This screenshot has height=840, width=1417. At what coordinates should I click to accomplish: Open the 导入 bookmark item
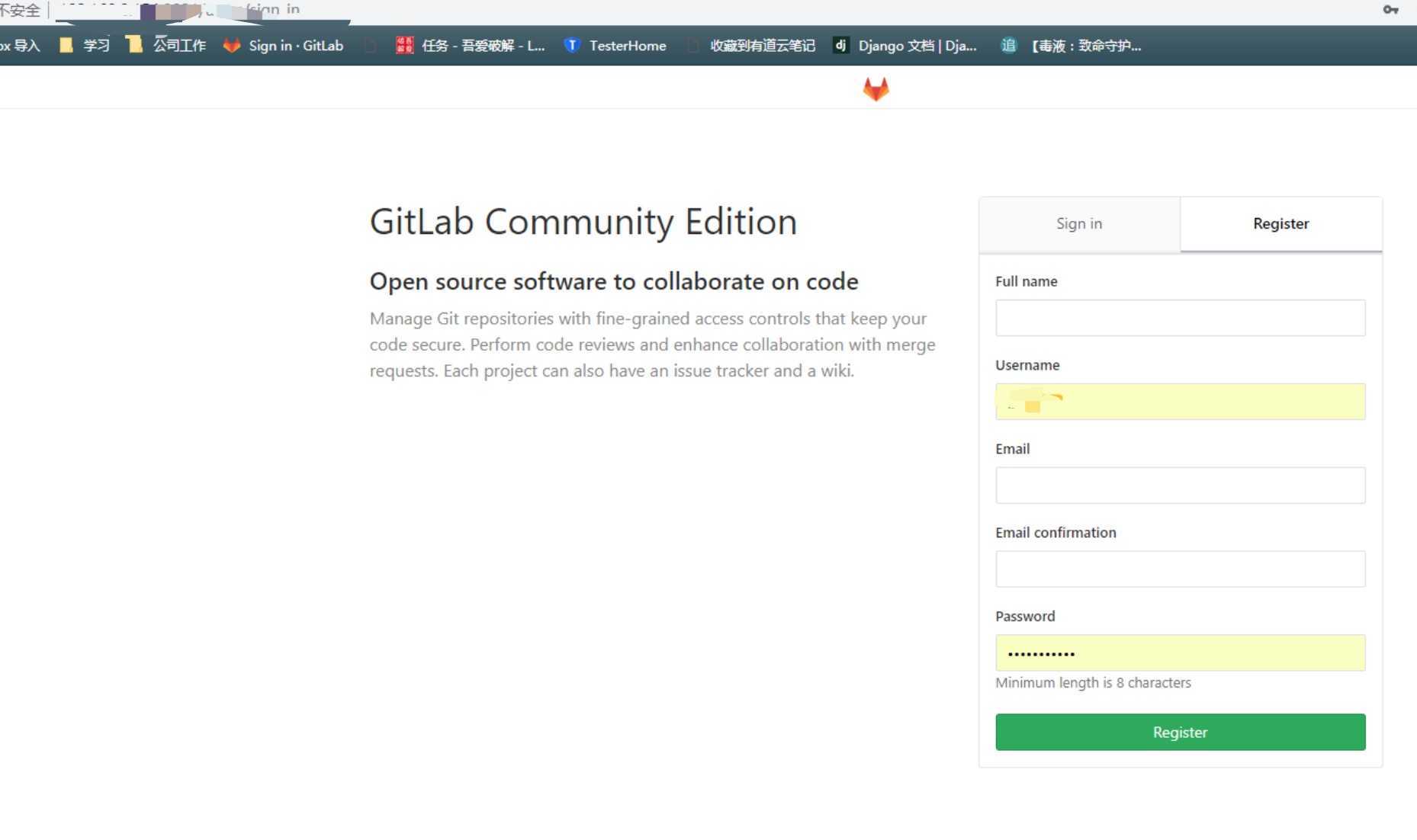click(20, 46)
